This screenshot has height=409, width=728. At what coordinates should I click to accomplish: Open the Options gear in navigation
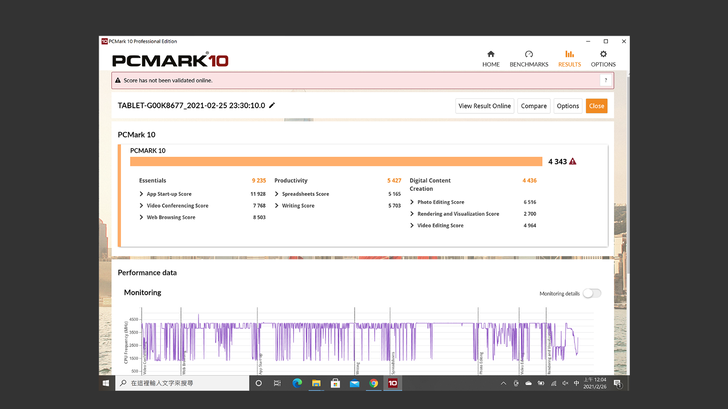click(603, 58)
